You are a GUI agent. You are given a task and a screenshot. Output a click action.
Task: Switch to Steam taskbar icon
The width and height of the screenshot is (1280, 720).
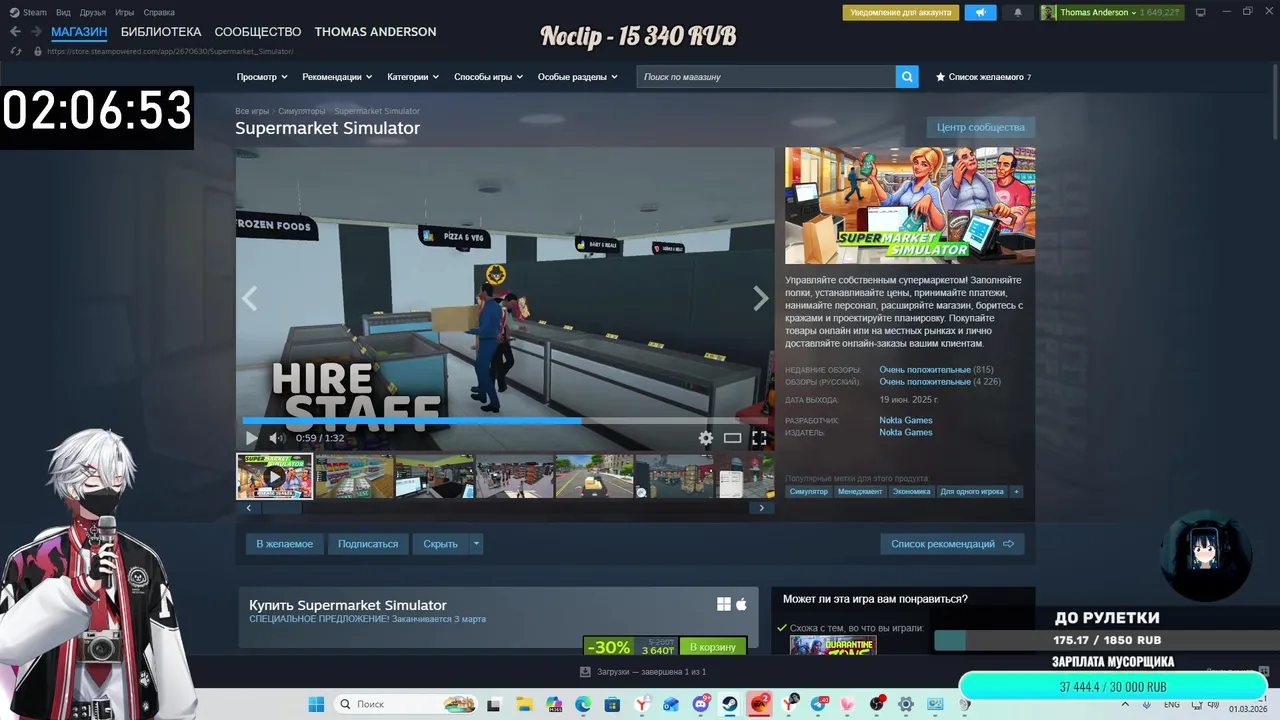pos(730,704)
